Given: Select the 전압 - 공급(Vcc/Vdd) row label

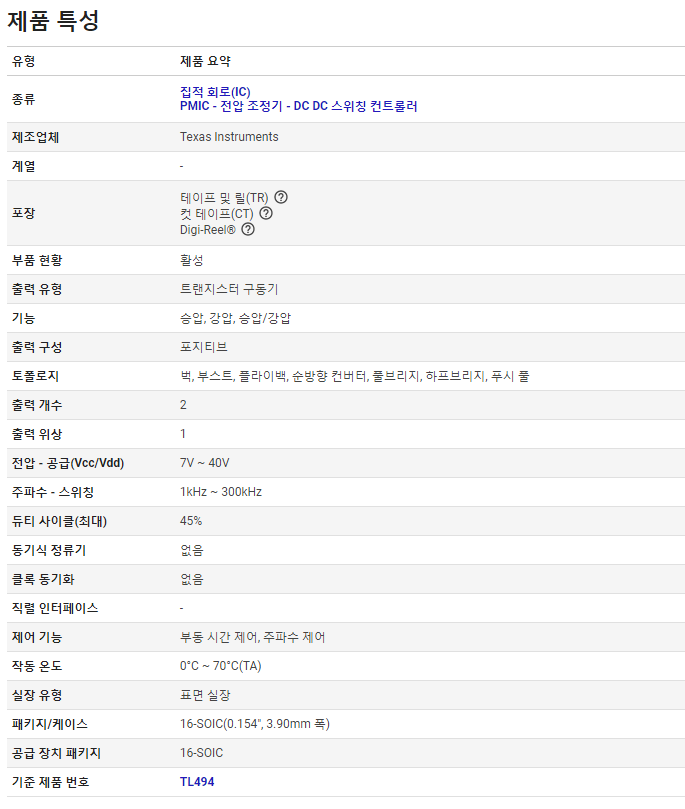Looking at the screenshot, I should click(x=68, y=463).
